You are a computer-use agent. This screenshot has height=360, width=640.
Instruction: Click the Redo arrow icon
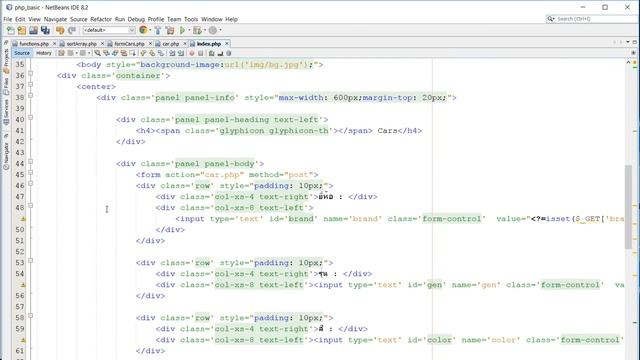click(x=72, y=30)
